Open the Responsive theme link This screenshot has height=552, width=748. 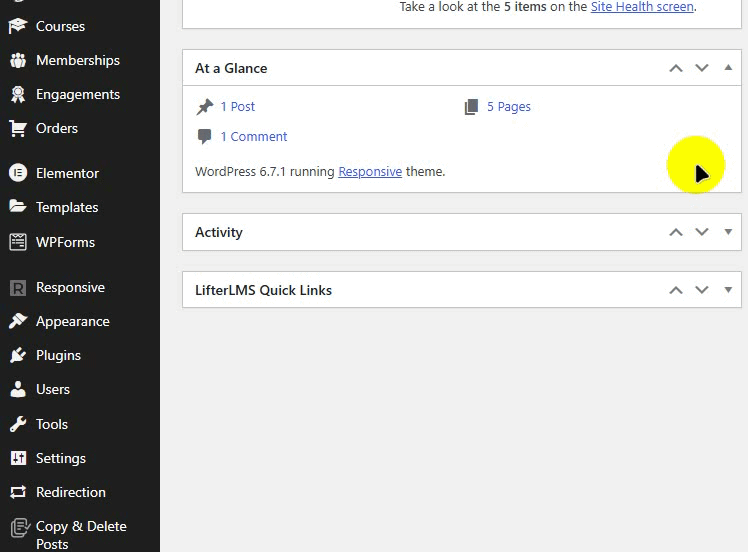point(370,172)
